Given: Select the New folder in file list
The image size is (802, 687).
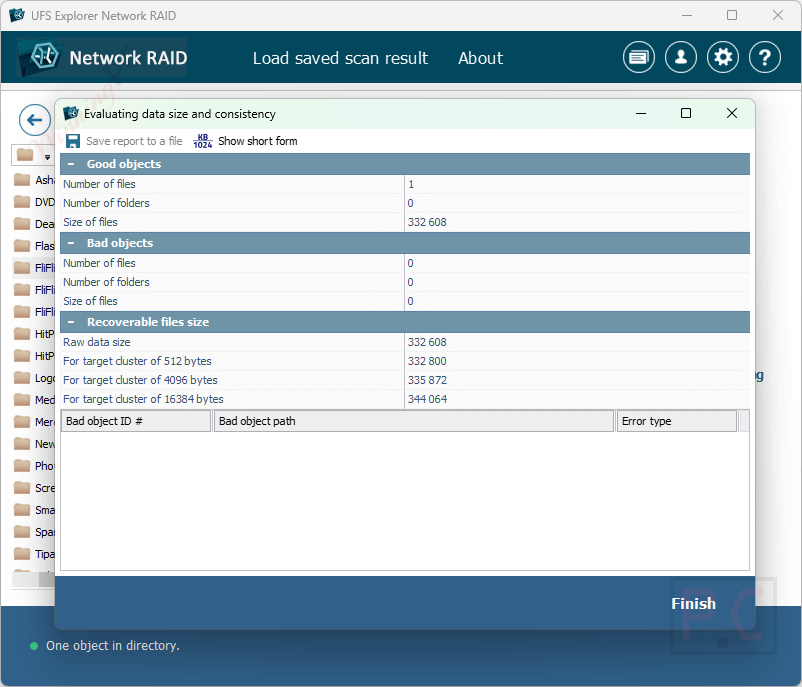Looking at the screenshot, I should coord(34,444).
